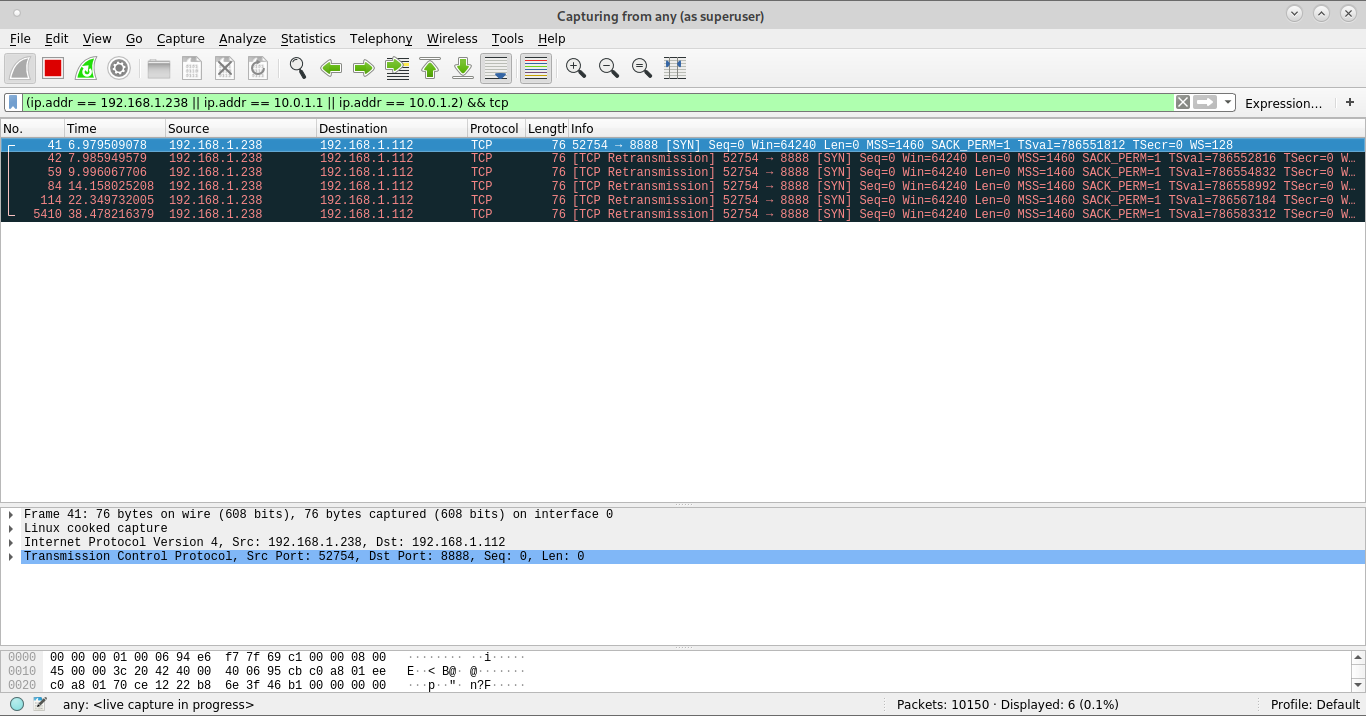
Task: Go back to previous packet arrow
Action: [x=331, y=68]
